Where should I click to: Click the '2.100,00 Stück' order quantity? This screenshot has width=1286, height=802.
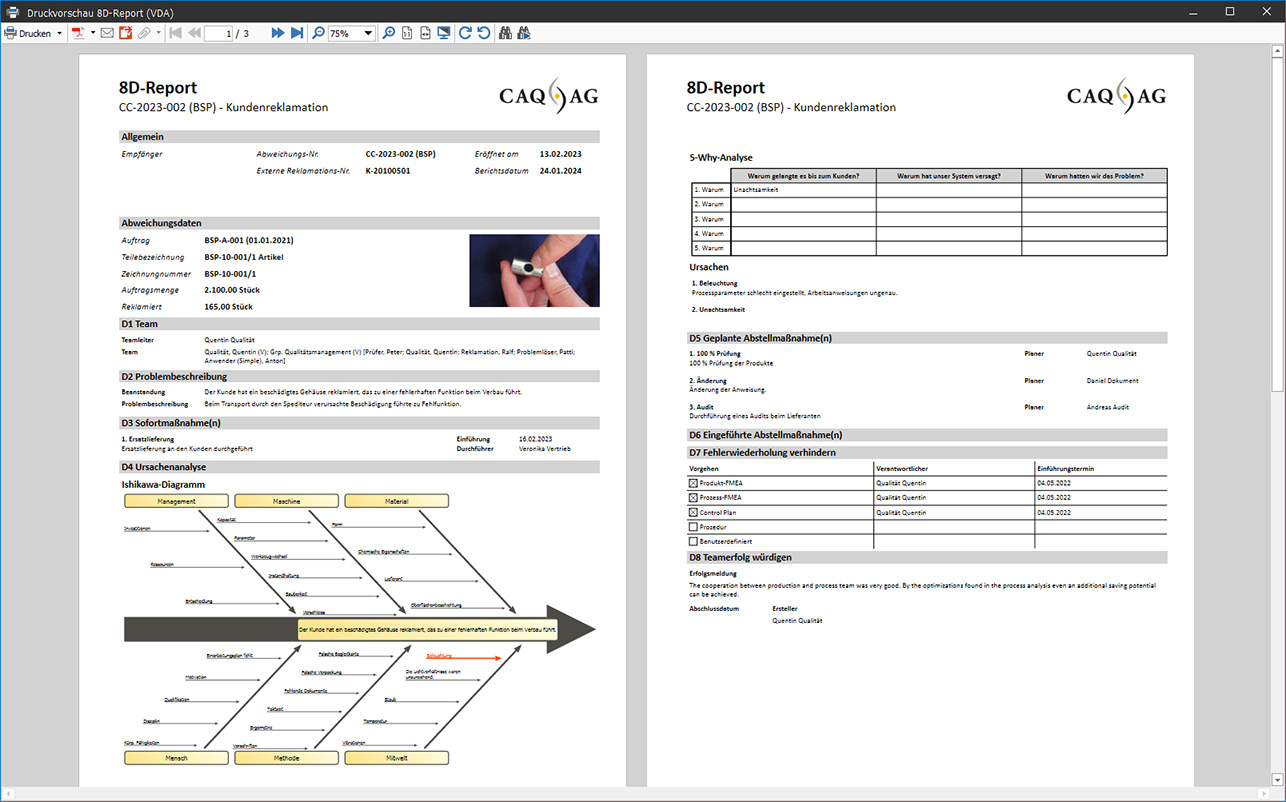(234, 290)
